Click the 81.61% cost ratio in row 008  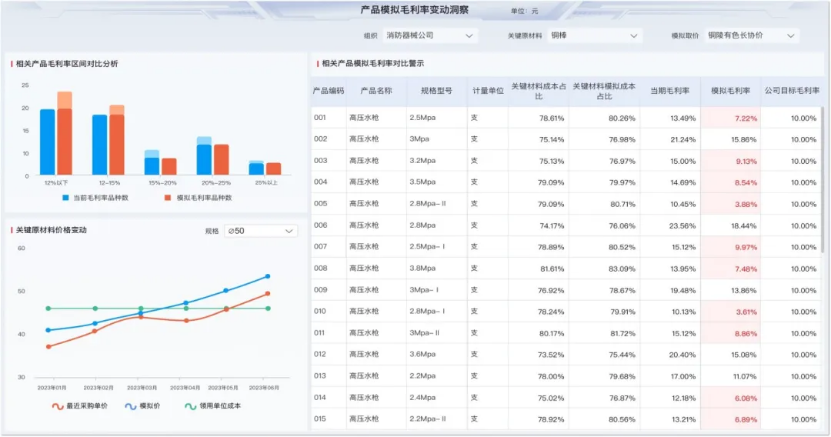tap(538, 269)
